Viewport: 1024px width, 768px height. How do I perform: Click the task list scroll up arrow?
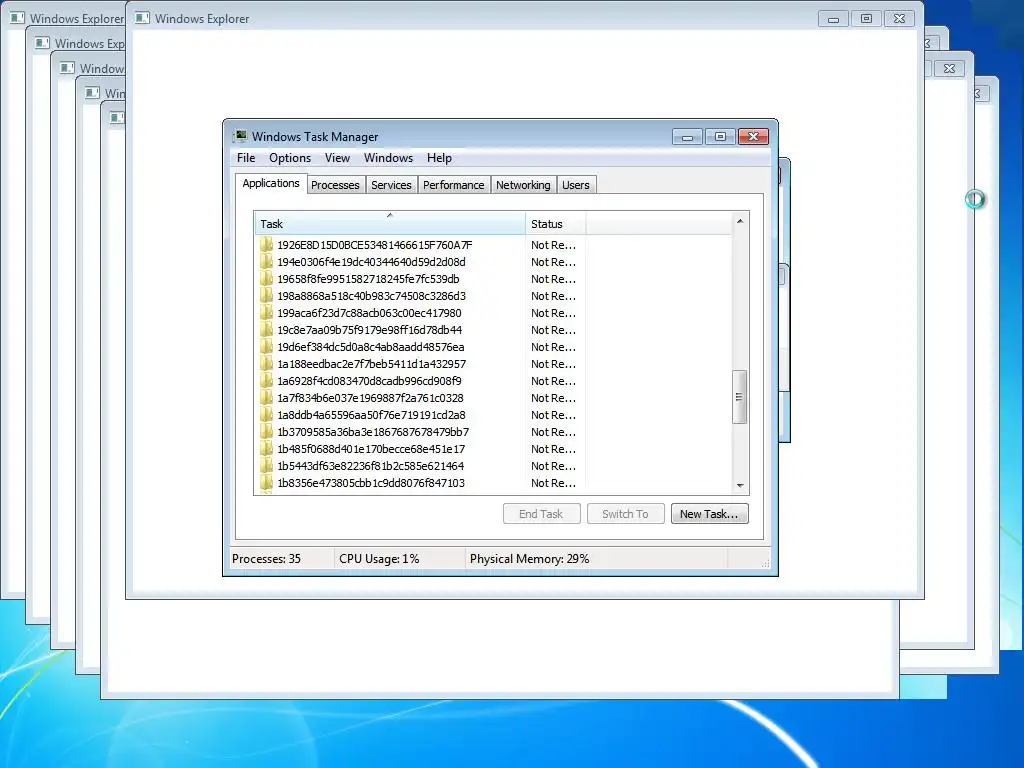(740, 222)
